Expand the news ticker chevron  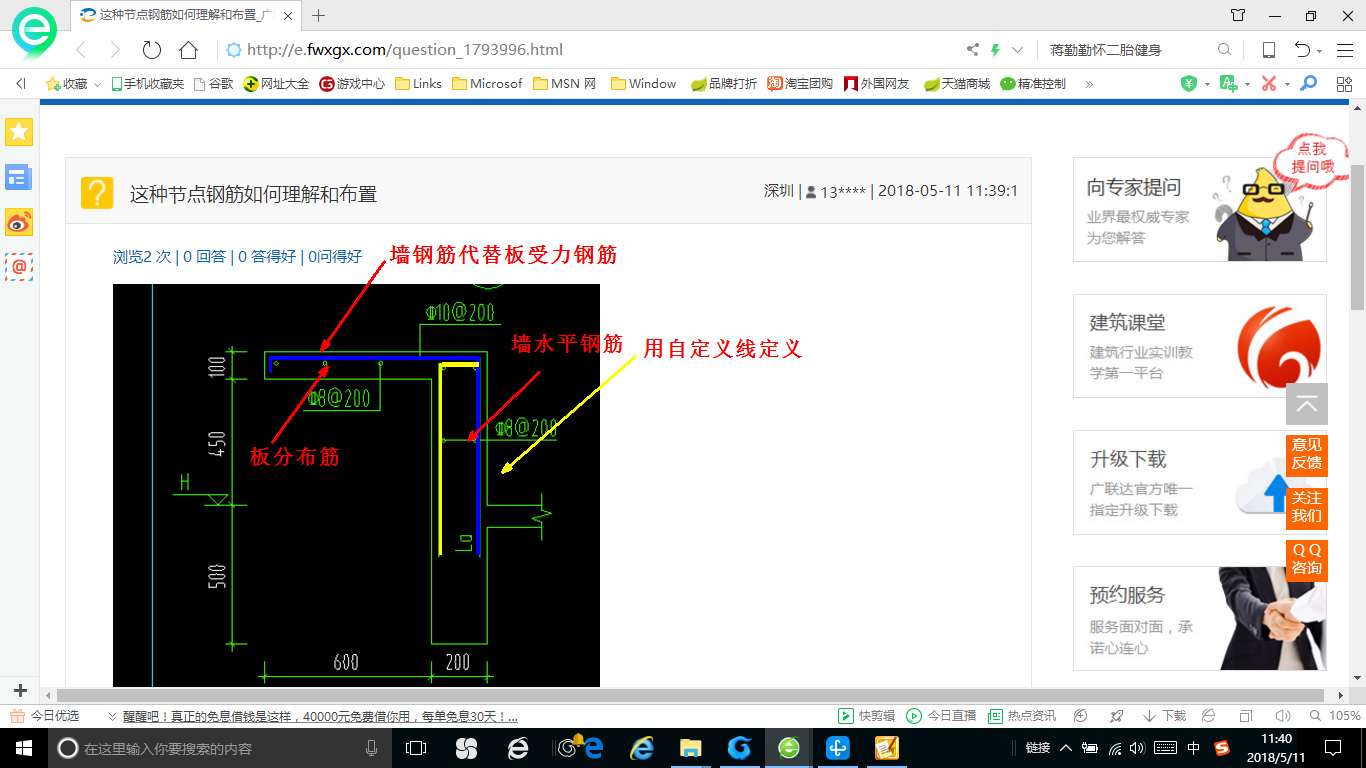coord(112,717)
